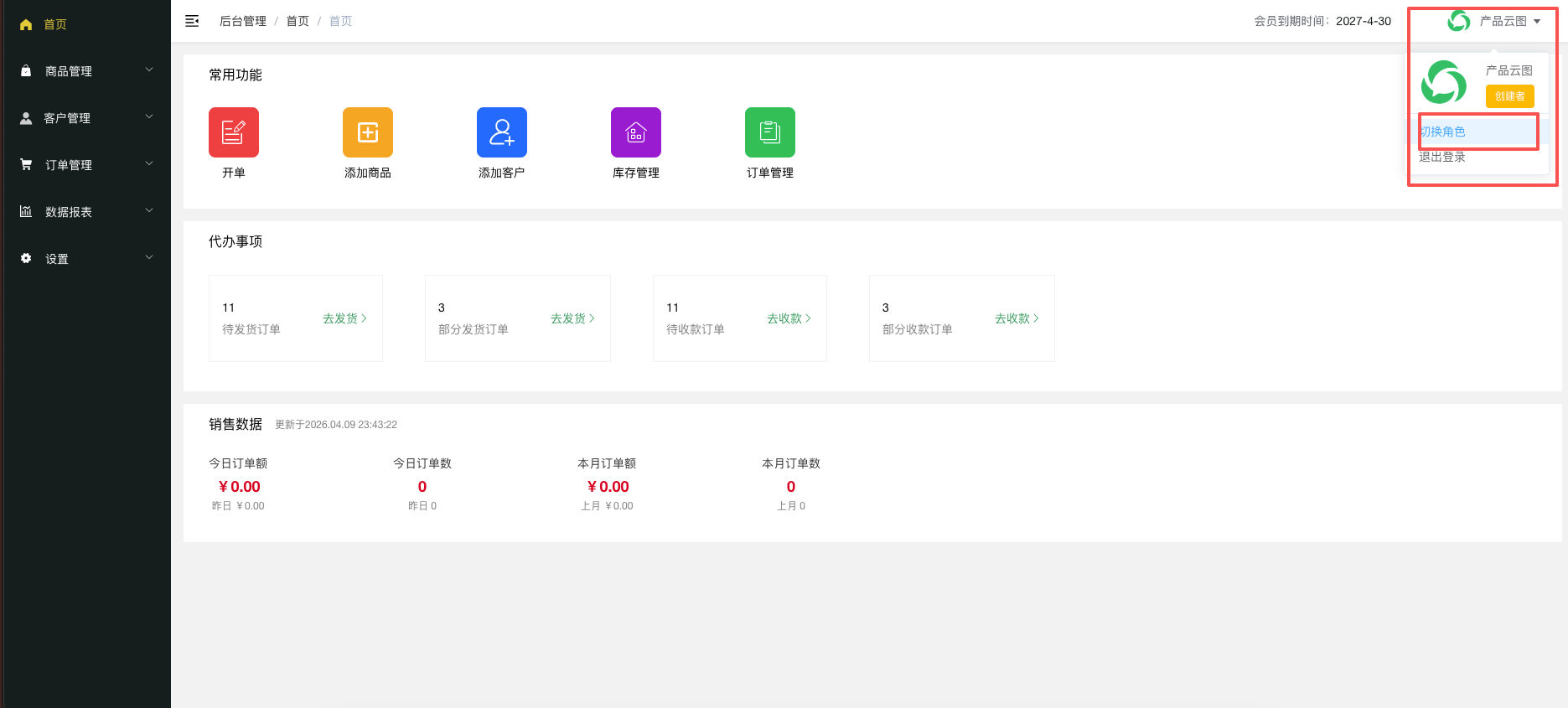Click the 今日订单额 value ¥0.00
The image size is (1568, 708).
coord(239,487)
